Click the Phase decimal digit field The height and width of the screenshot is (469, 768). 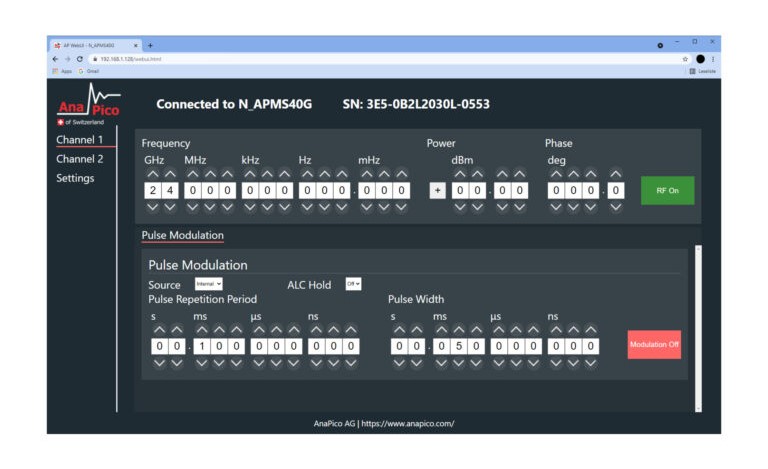616,190
